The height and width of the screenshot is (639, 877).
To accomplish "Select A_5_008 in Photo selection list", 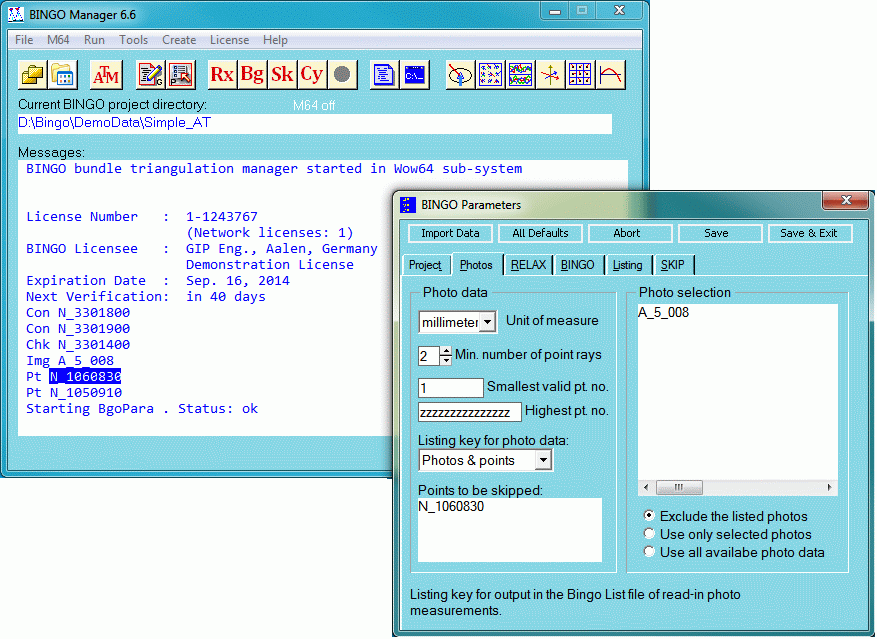I will click(x=664, y=312).
